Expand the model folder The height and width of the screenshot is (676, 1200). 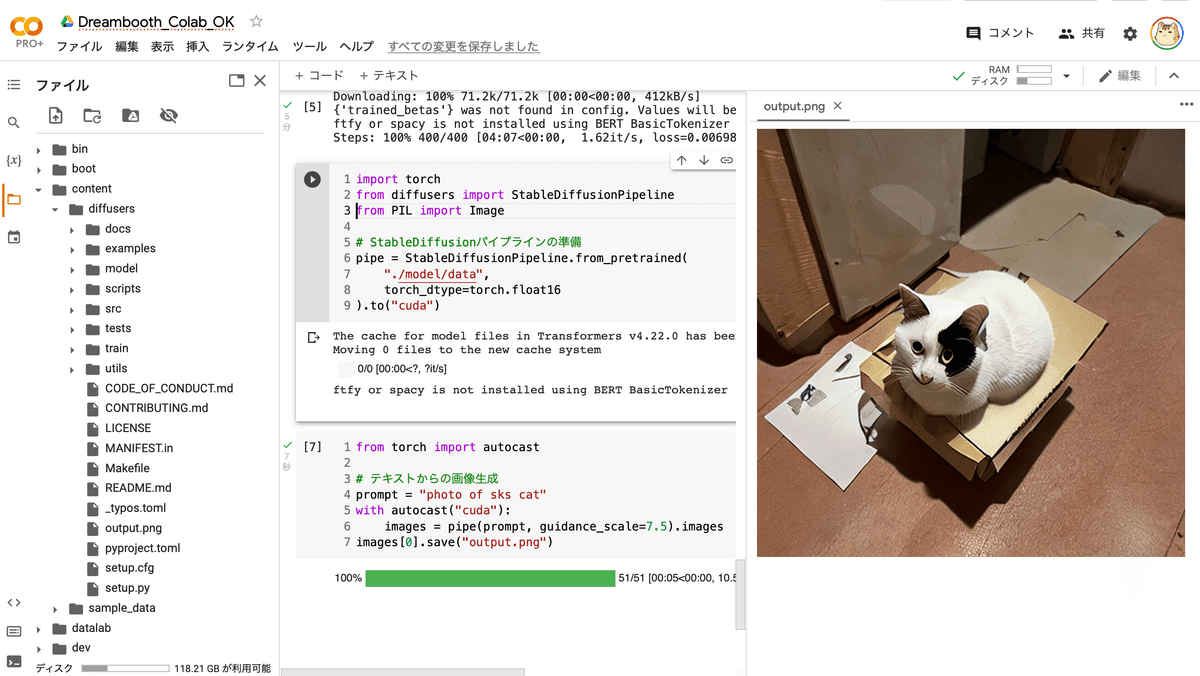click(x=72, y=269)
